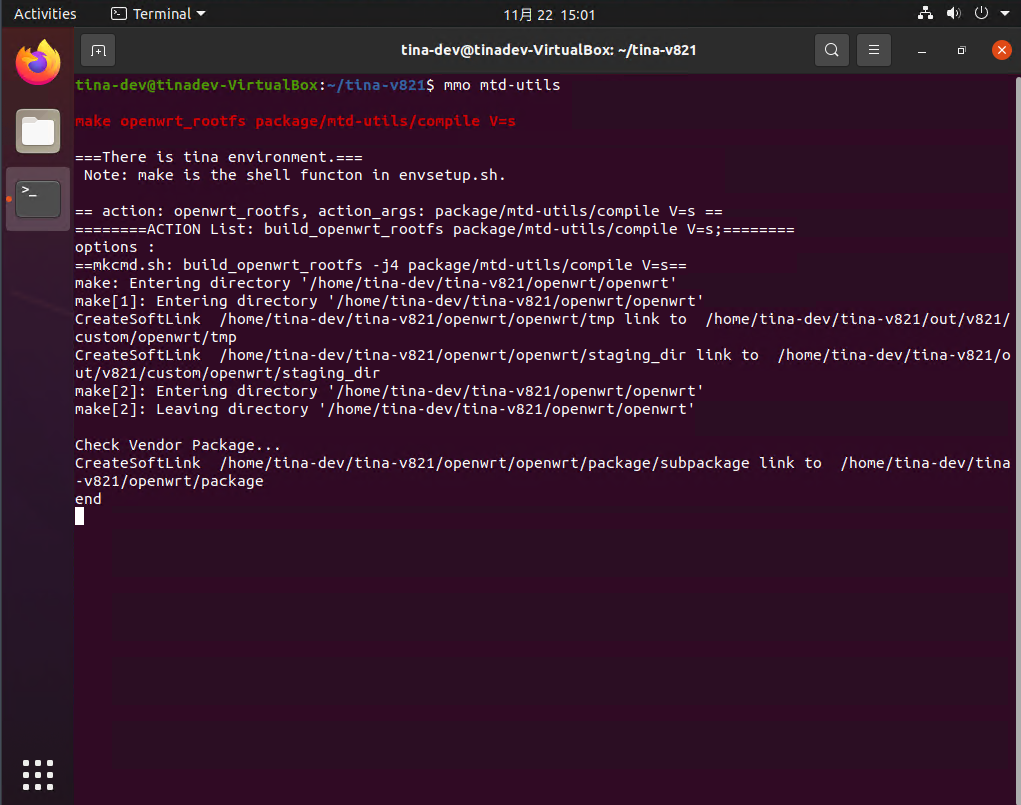Click the terminal cursor below 'end'
1021x805 pixels.
80,516
